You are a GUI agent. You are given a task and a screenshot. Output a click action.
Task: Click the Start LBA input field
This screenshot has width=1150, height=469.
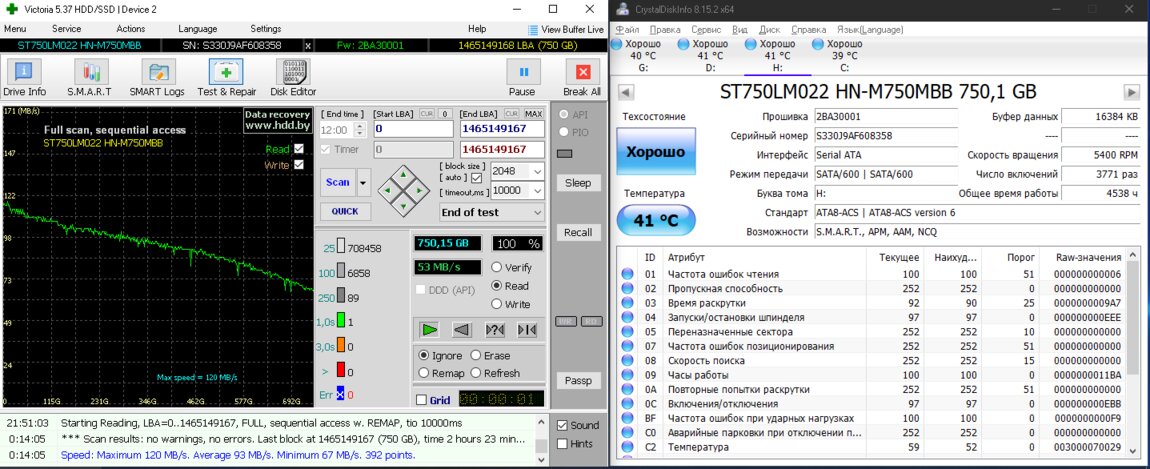413,129
